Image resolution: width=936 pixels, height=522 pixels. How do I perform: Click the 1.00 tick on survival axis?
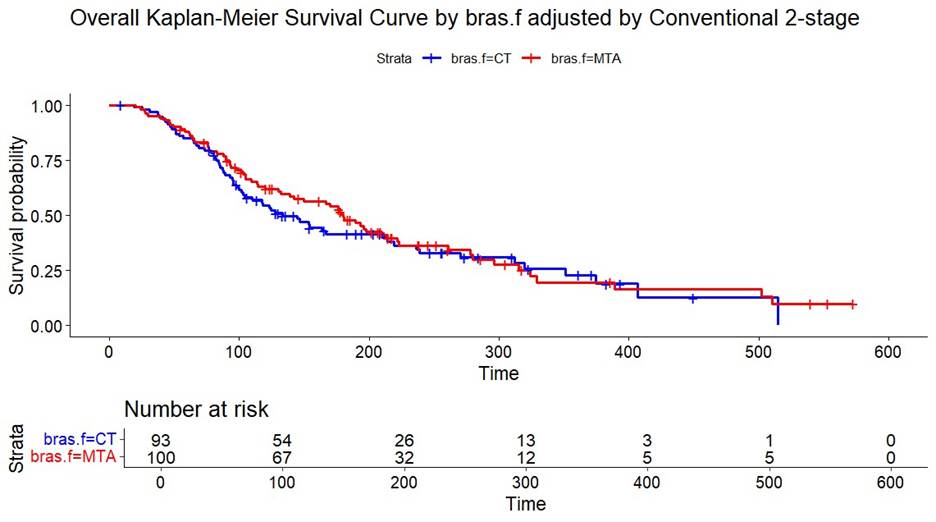click(49, 106)
